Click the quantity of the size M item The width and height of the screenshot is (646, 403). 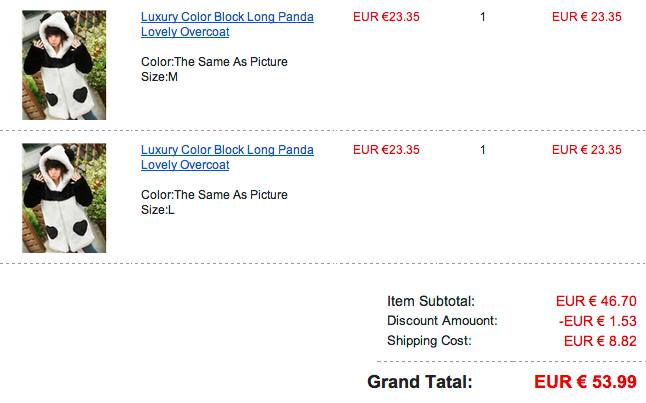[x=483, y=17]
